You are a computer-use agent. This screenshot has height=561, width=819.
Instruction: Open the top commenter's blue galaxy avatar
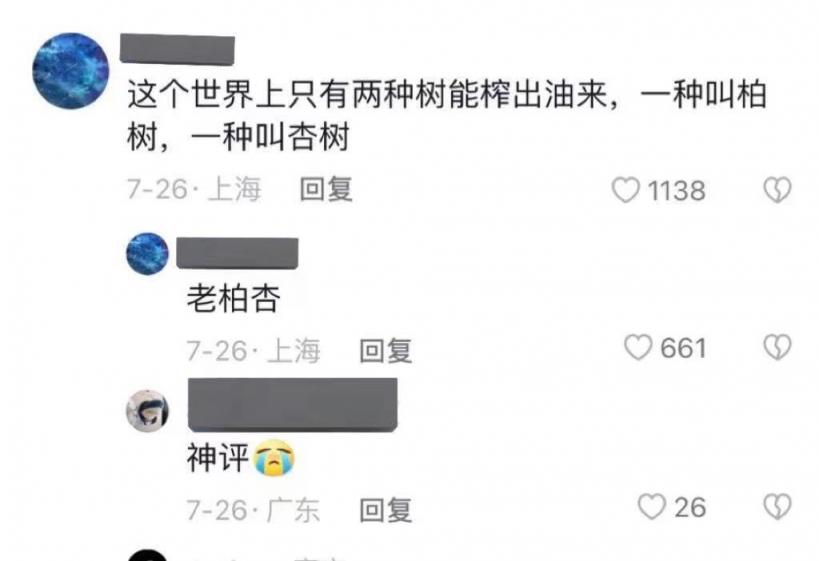[x=71, y=71]
